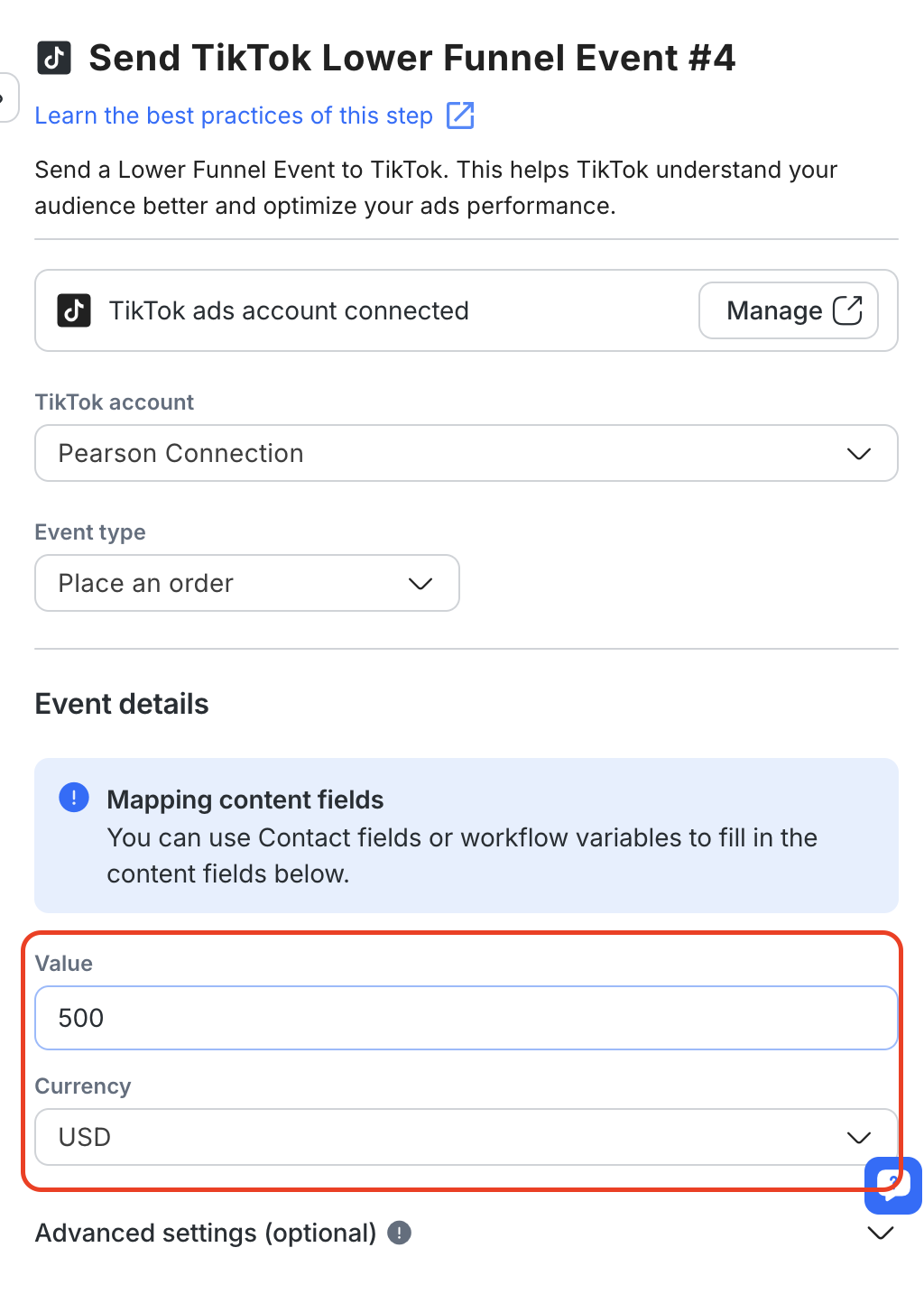
Task: Click the chevron arrow of the TikTok account field
Action: (858, 453)
